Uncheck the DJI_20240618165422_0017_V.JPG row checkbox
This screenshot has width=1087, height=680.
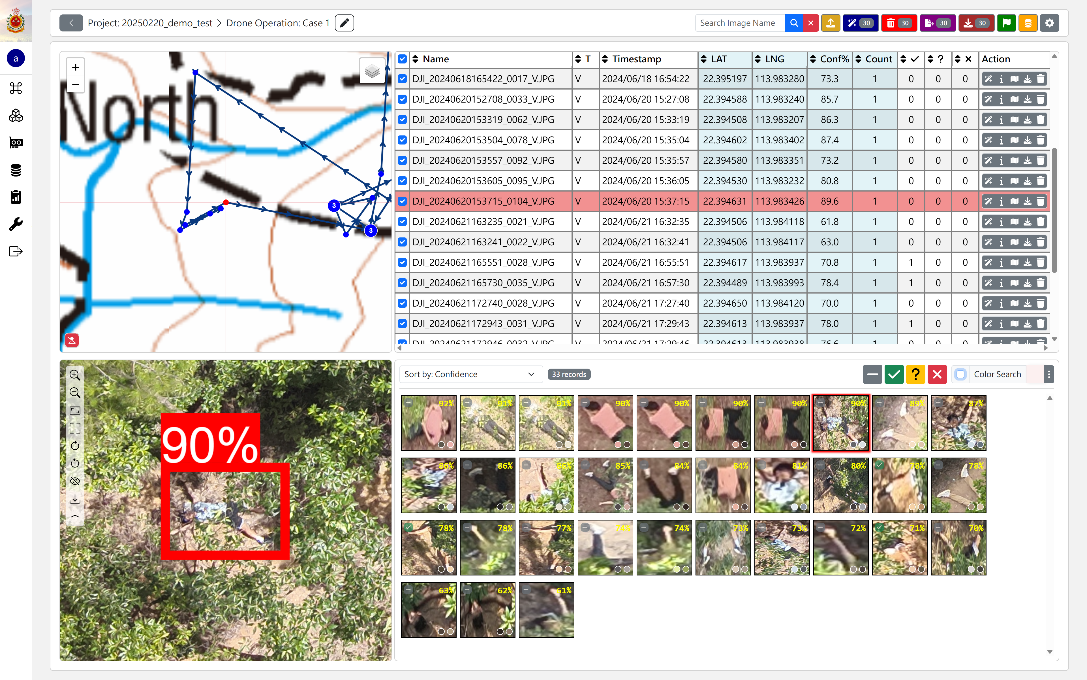pyautogui.click(x=403, y=79)
